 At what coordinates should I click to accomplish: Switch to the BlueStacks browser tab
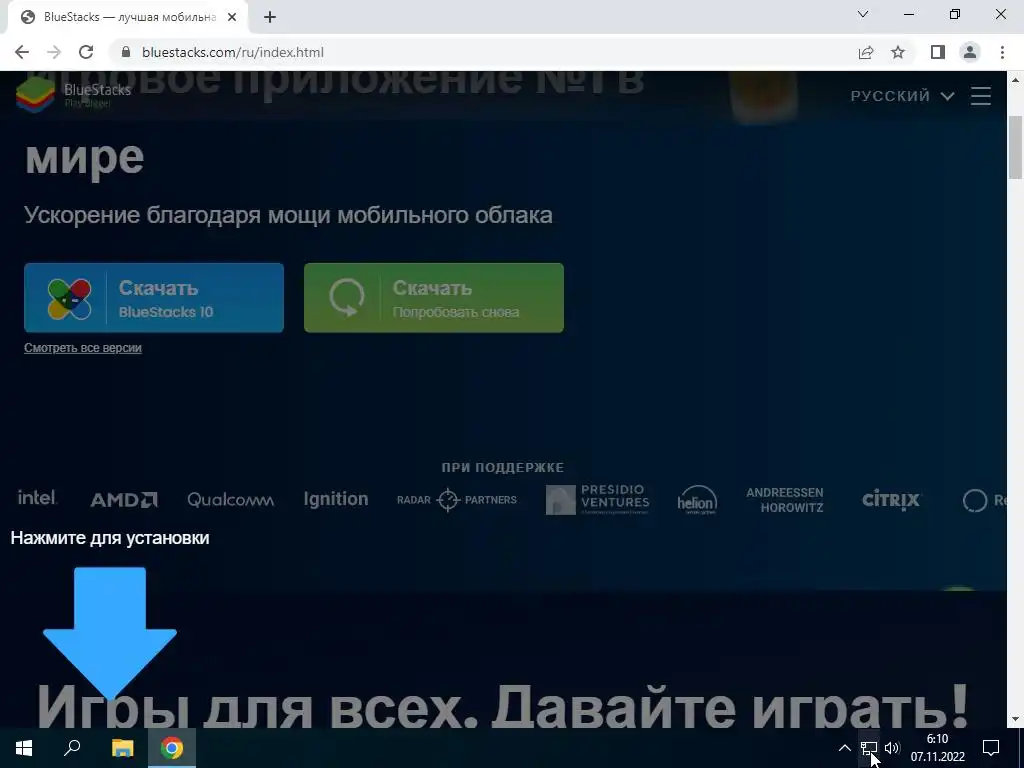pyautogui.click(x=127, y=18)
